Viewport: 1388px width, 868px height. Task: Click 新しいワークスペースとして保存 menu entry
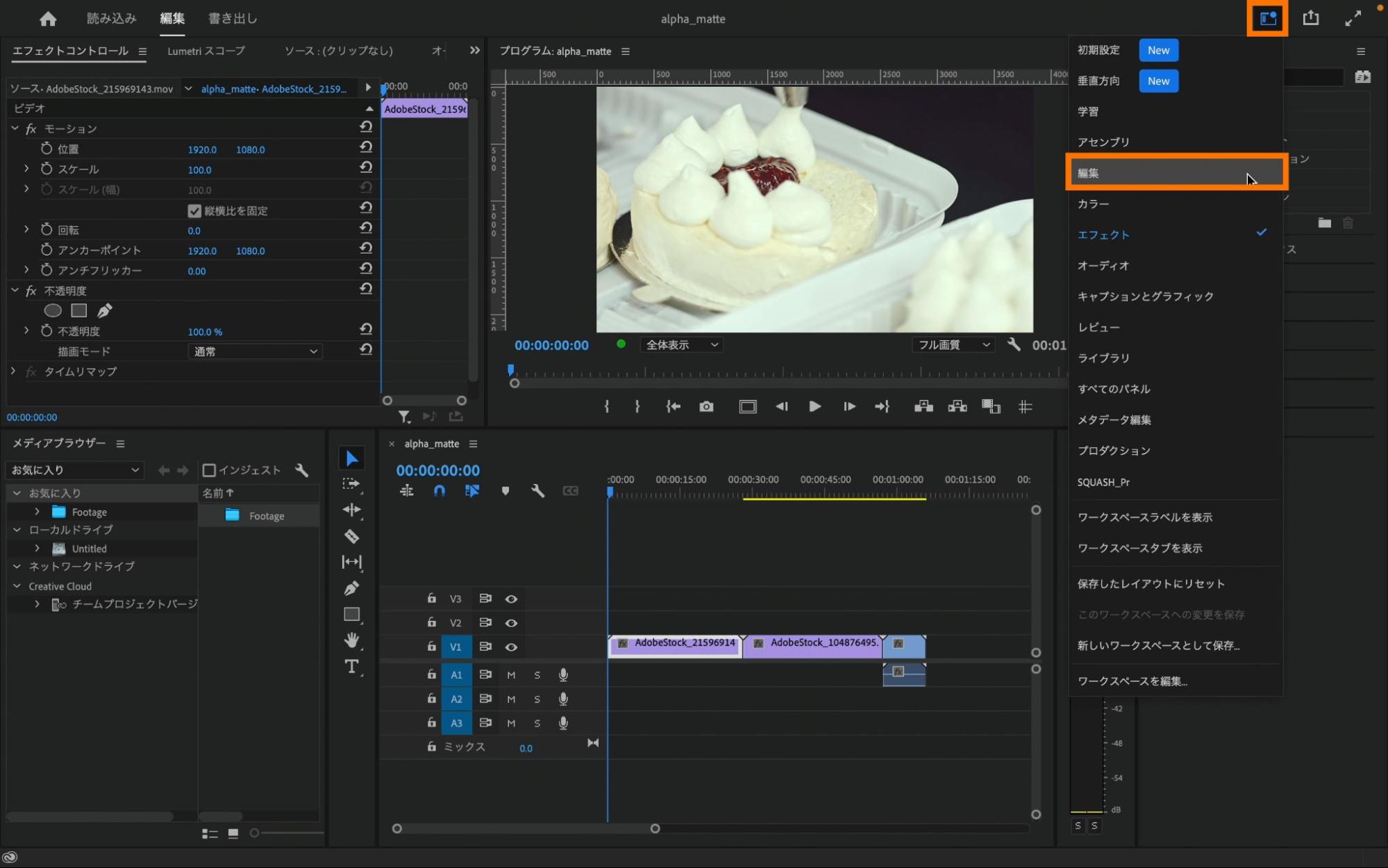click(x=1158, y=645)
